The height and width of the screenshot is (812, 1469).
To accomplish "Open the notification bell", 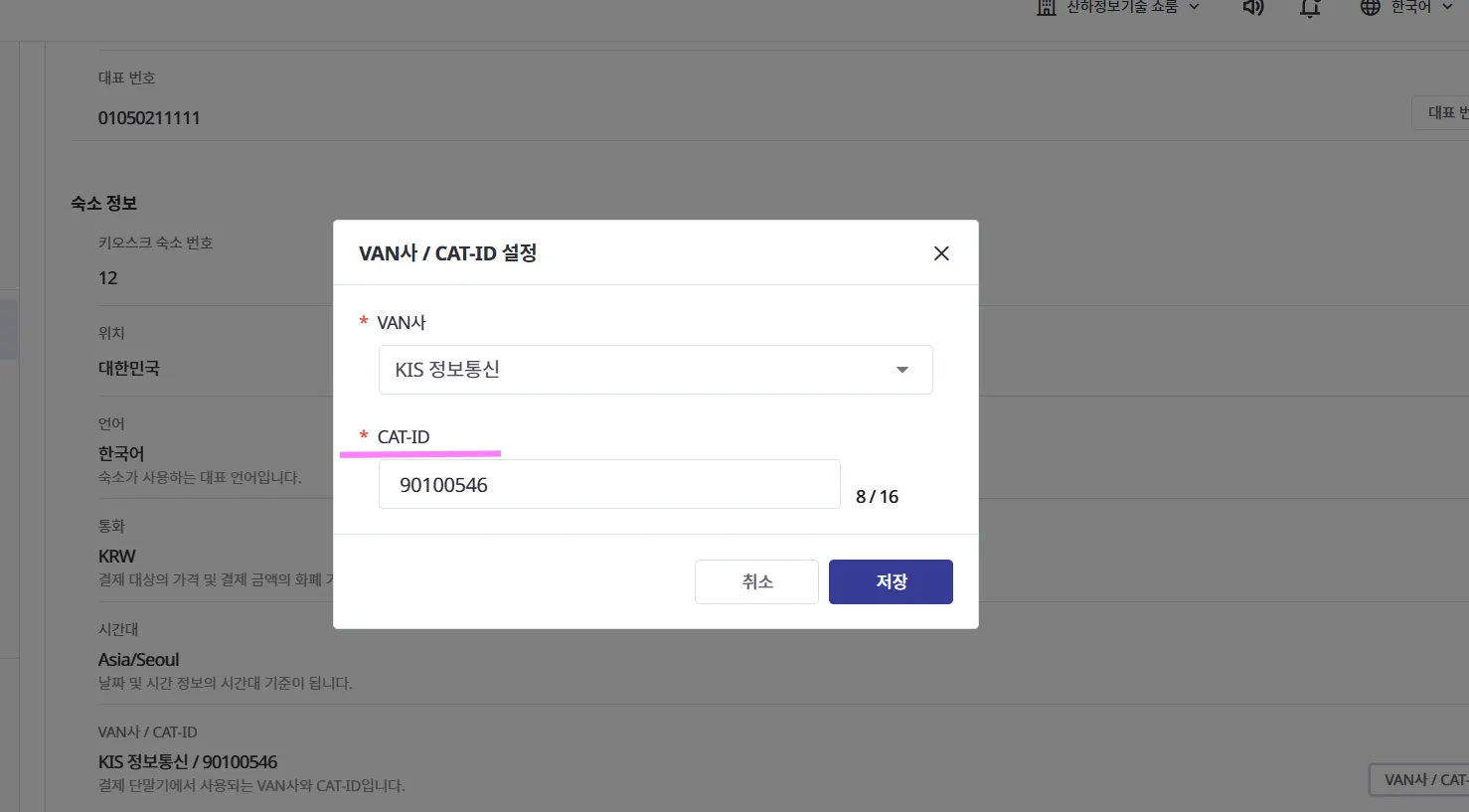I will tap(1310, 7).
